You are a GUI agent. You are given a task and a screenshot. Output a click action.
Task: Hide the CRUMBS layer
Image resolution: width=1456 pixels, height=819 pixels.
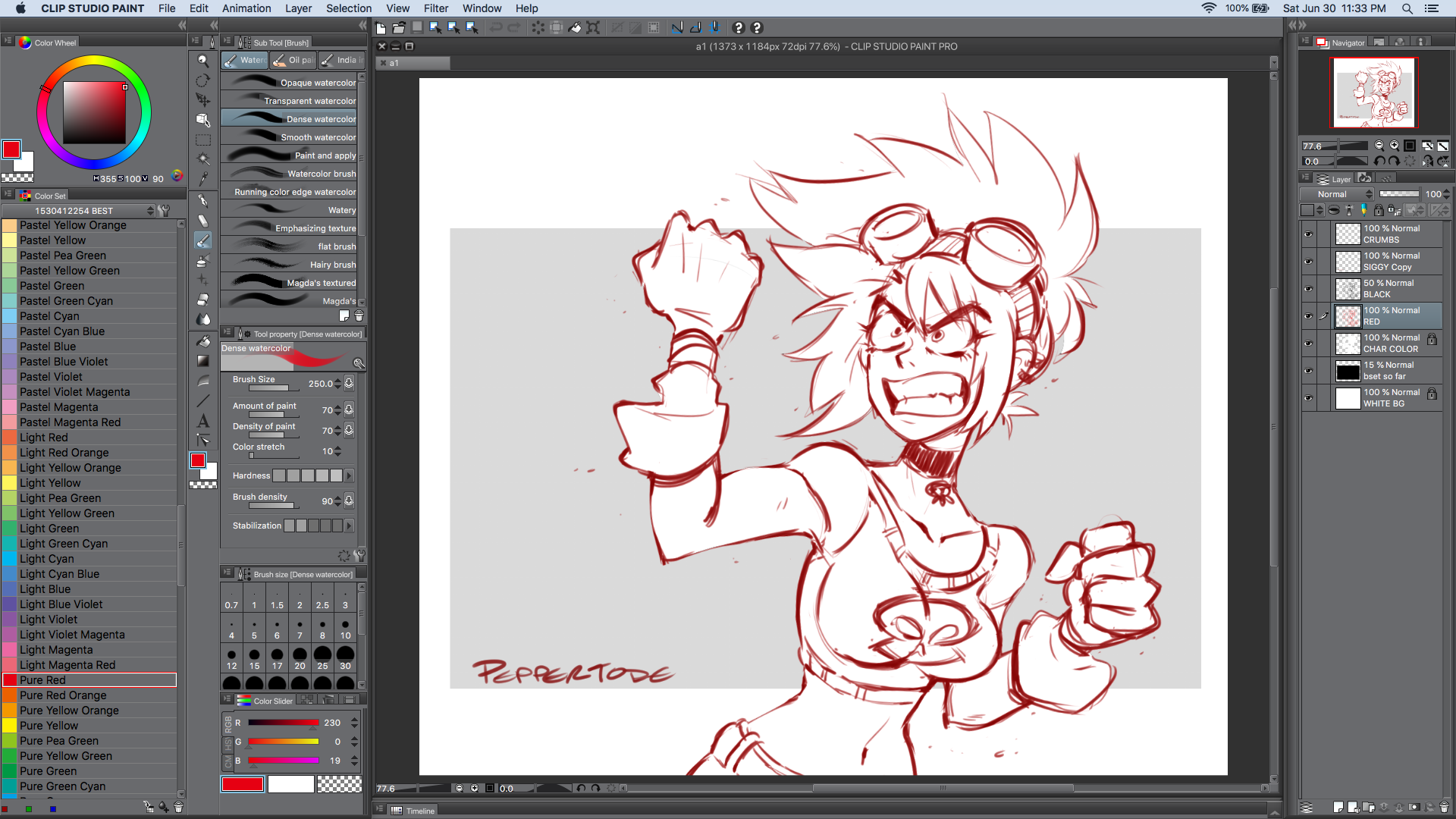[1308, 234]
